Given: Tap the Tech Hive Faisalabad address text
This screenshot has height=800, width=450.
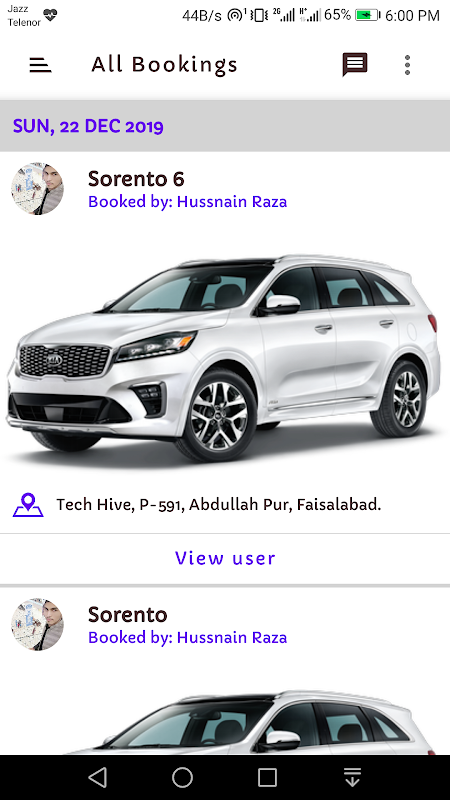Looking at the screenshot, I should click(218, 505).
